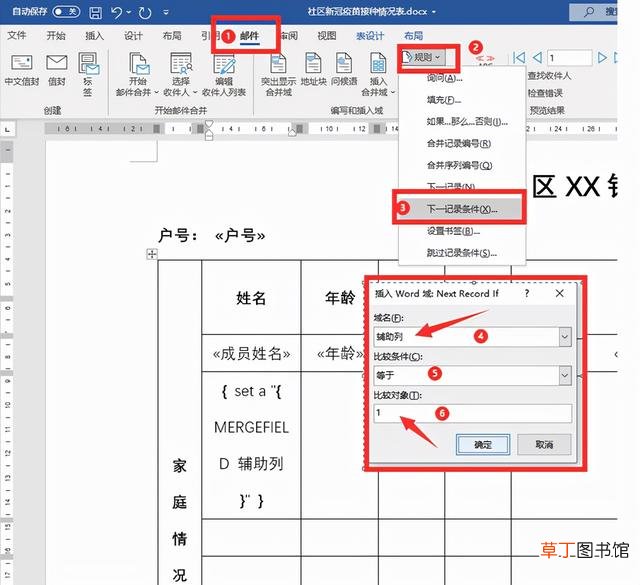Viewport: 640px width, 585px height.
Task: Choose 跳过记录条件(S)... menu item
Action: (x=462, y=253)
